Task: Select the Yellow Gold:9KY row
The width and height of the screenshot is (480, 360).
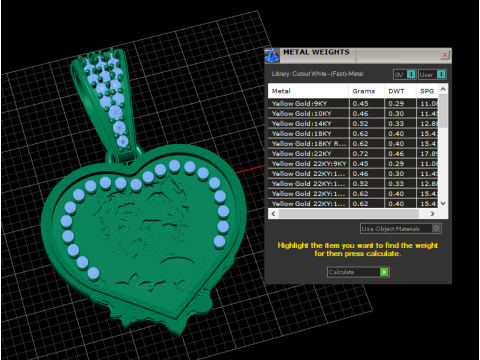Action: click(353, 103)
